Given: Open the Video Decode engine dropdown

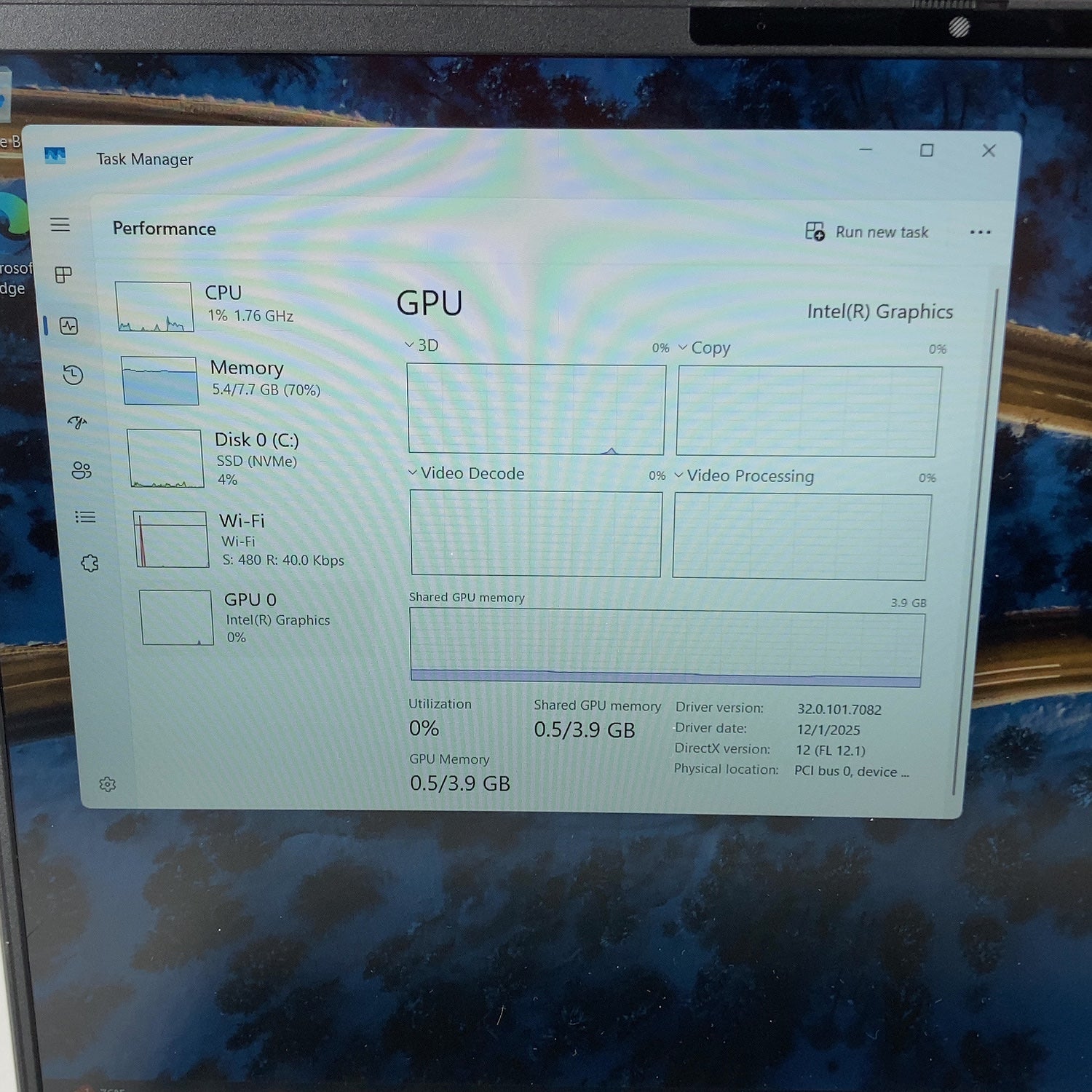Looking at the screenshot, I should (x=412, y=472).
